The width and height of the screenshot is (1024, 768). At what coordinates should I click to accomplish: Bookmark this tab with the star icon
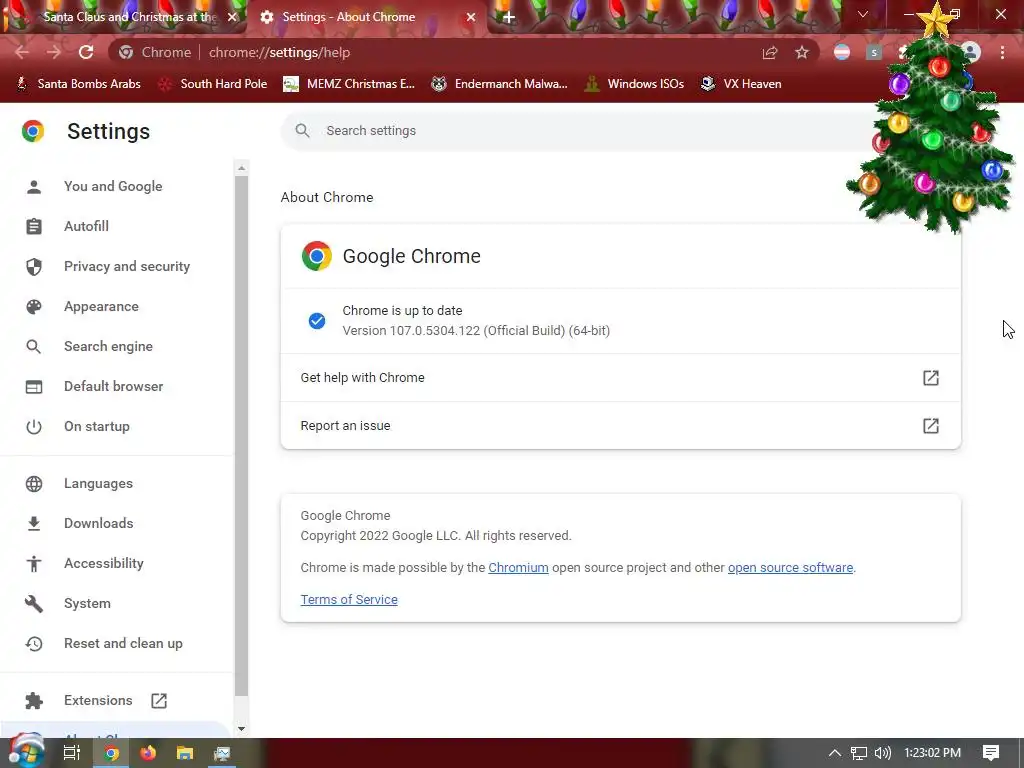802,52
